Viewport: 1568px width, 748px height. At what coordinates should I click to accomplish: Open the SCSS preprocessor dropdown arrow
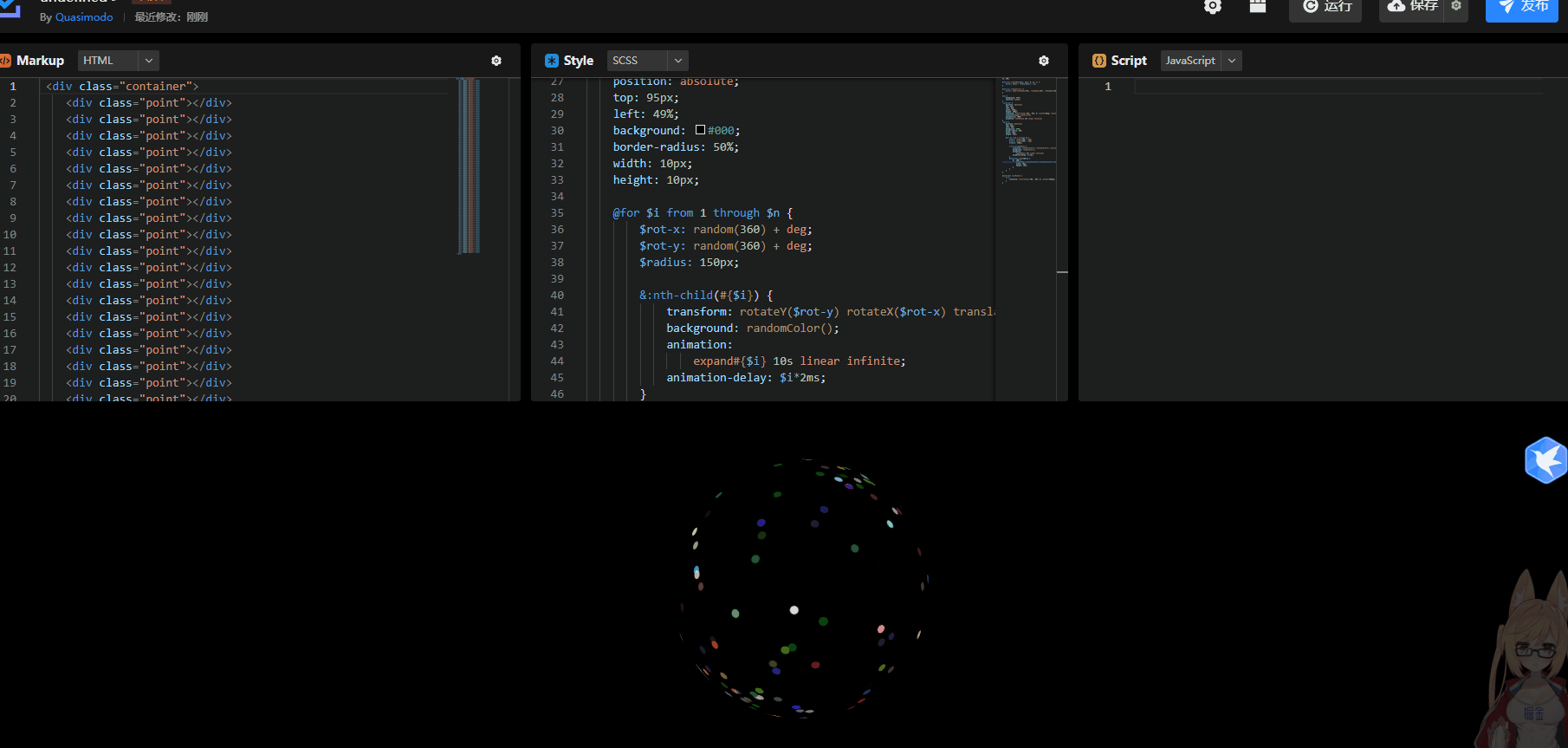(678, 61)
